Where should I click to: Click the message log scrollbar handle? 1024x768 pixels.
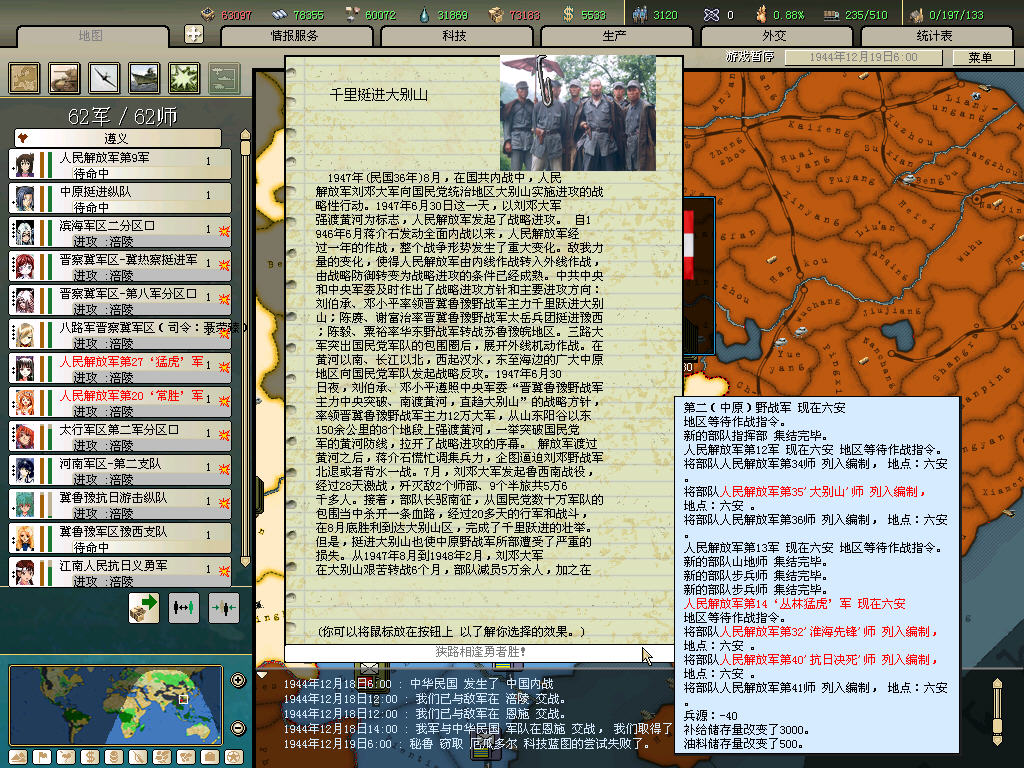click(x=997, y=726)
